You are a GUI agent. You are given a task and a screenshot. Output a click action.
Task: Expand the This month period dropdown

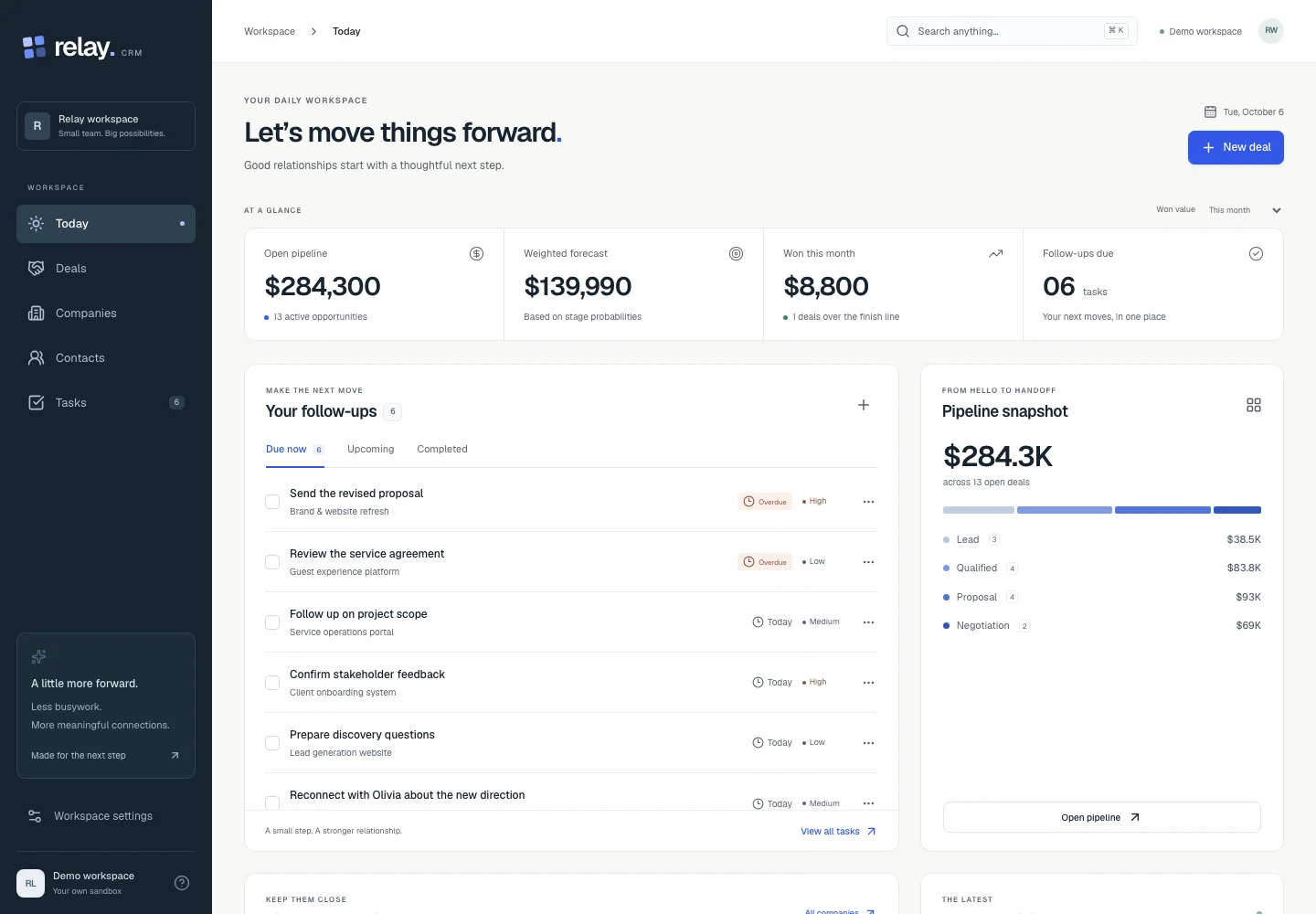pos(1244,210)
